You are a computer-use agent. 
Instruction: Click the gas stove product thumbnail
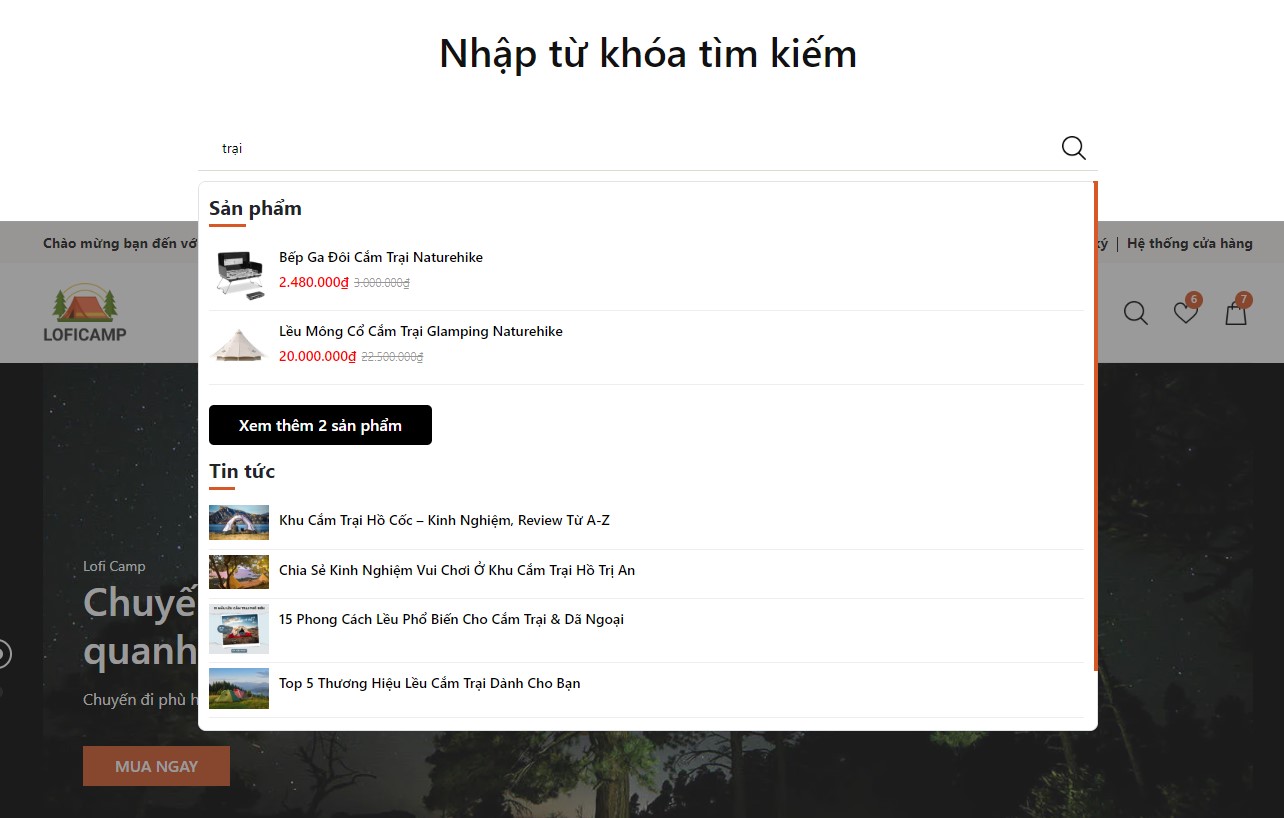[239, 273]
